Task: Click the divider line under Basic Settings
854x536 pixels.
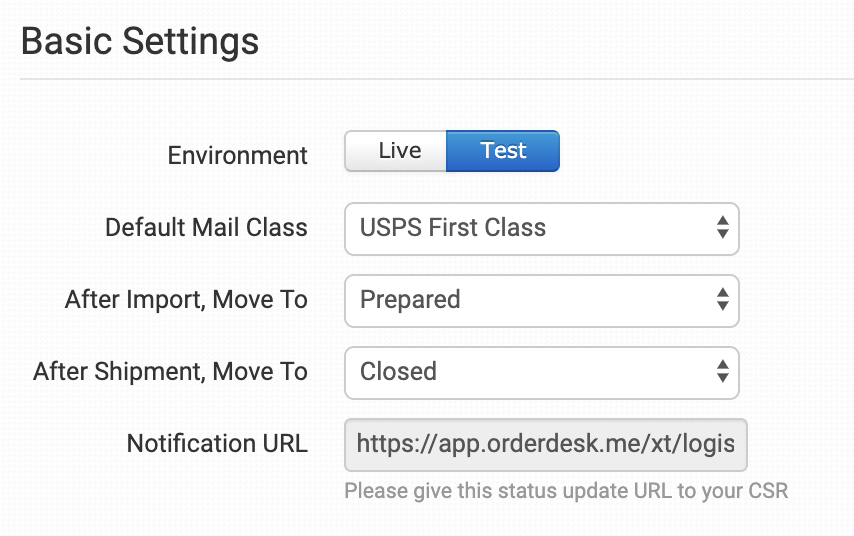Action: (436, 79)
